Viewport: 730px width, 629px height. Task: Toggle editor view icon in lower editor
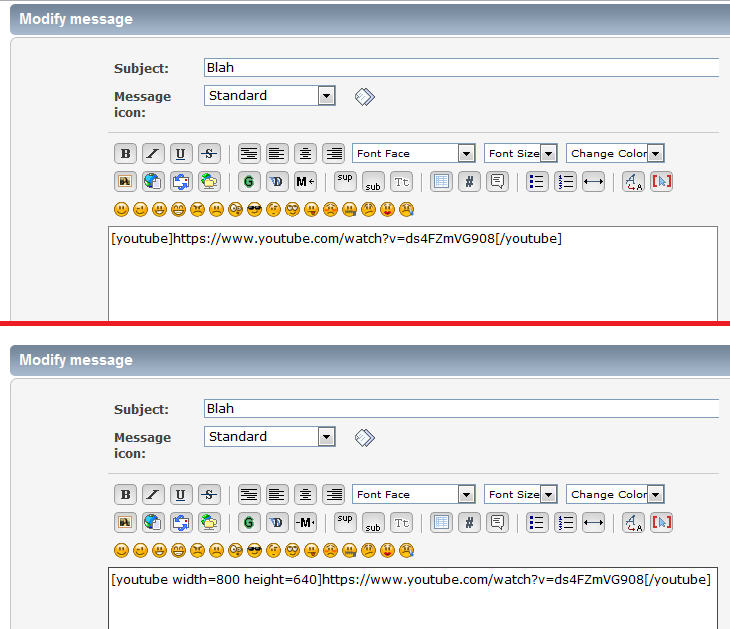661,522
